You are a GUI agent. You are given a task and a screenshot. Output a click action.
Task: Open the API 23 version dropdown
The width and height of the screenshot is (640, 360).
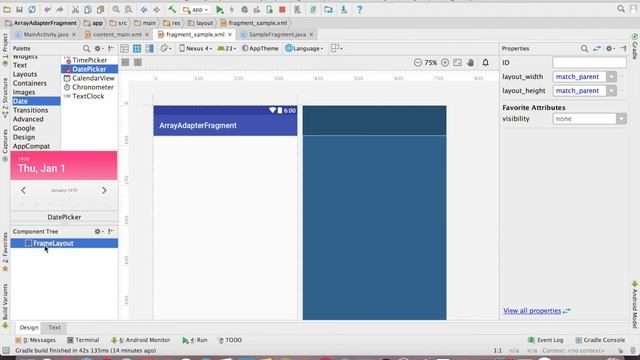pyautogui.click(x=227, y=49)
